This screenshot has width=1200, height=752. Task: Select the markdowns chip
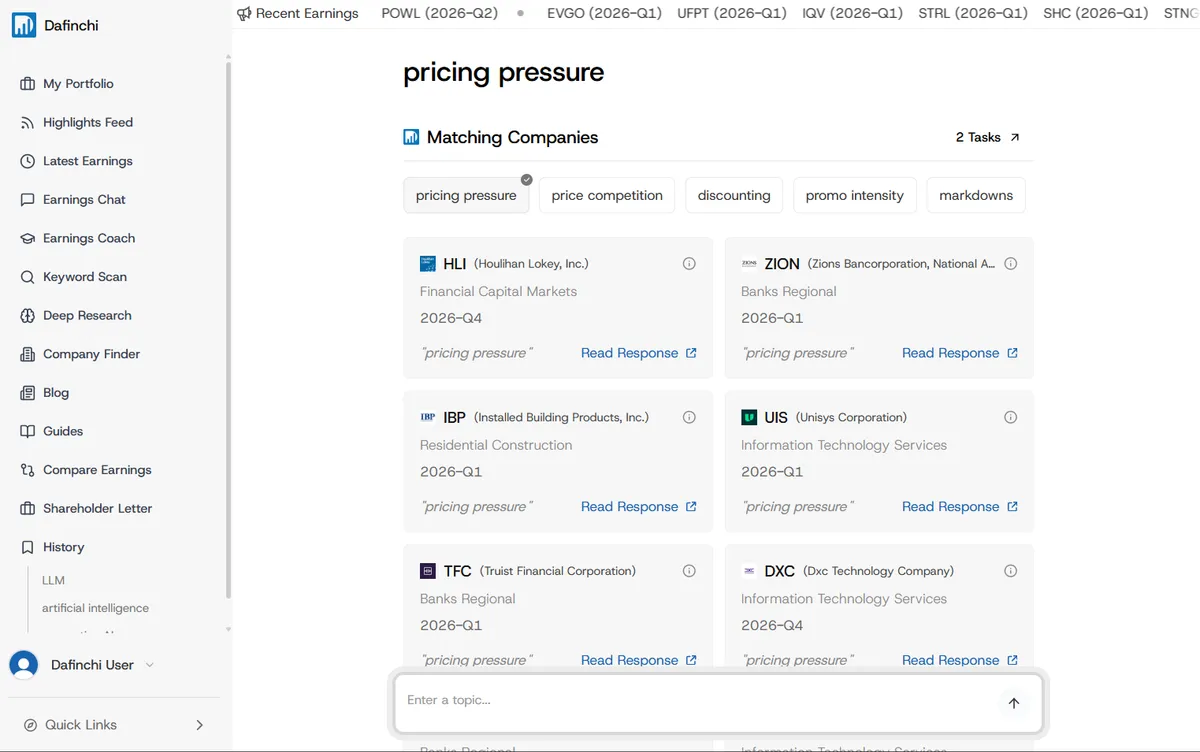tap(976, 195)
